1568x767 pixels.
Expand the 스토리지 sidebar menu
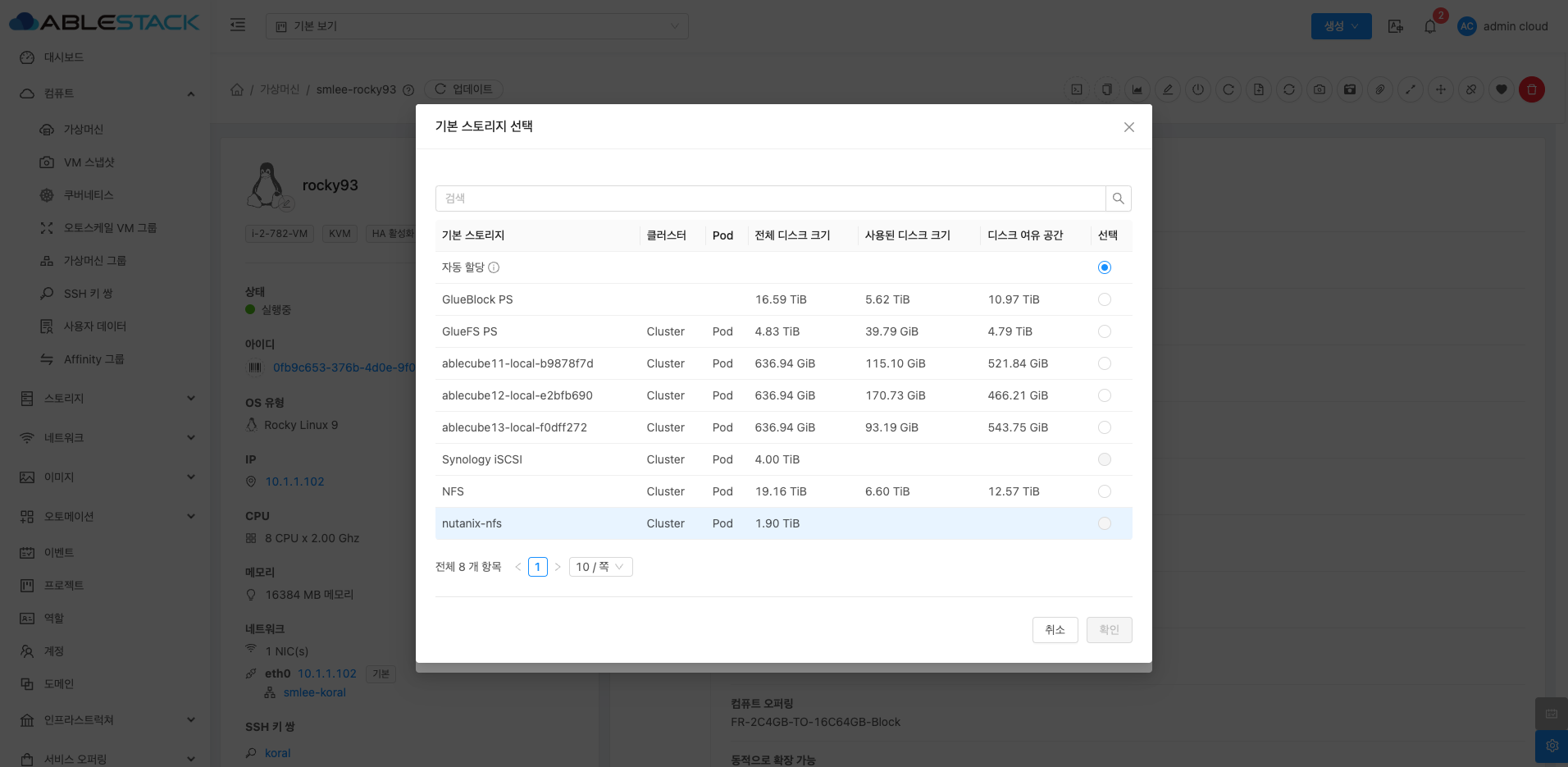pos(107,399)
